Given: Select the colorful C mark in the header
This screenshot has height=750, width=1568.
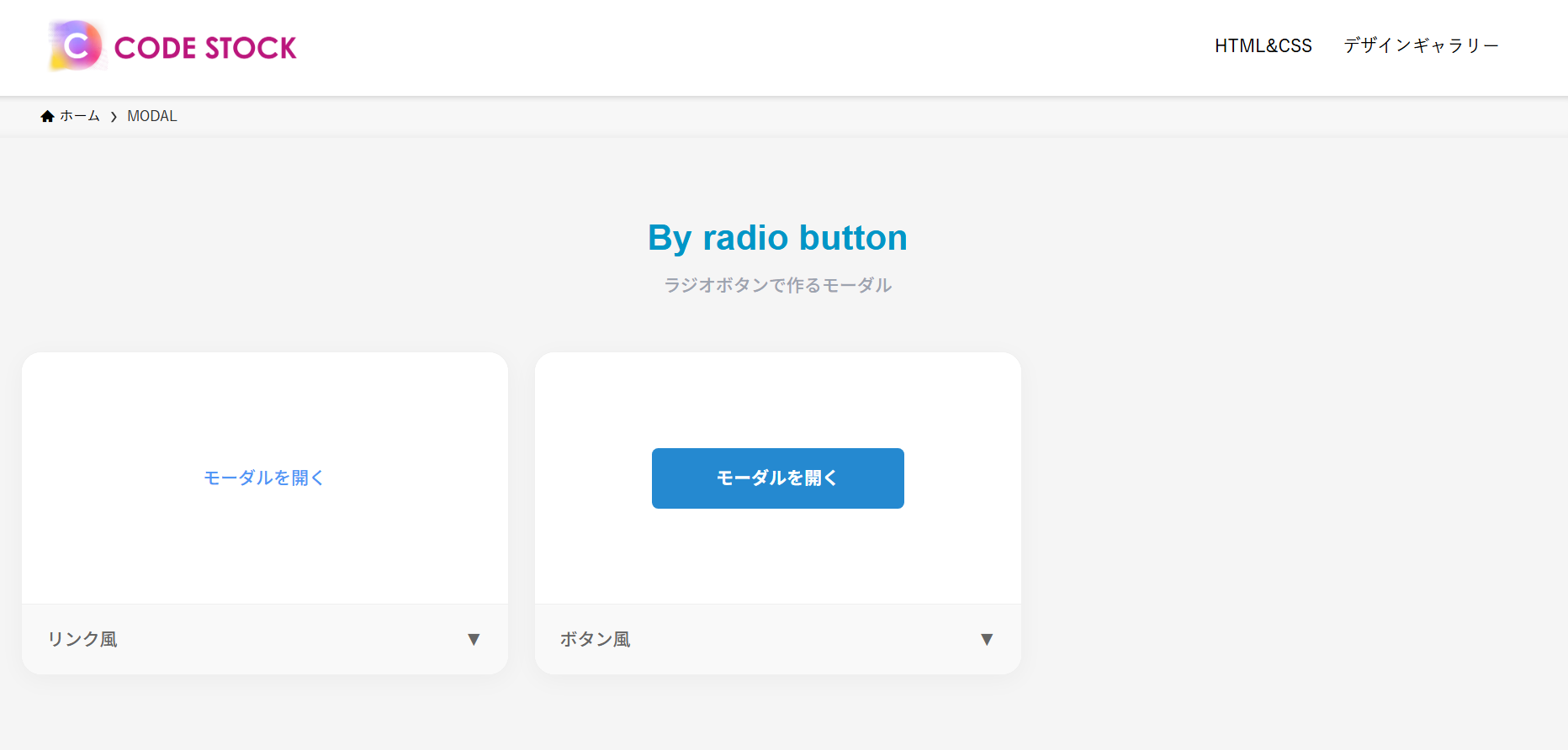Looking at the screenshot, I should (74, 46).
